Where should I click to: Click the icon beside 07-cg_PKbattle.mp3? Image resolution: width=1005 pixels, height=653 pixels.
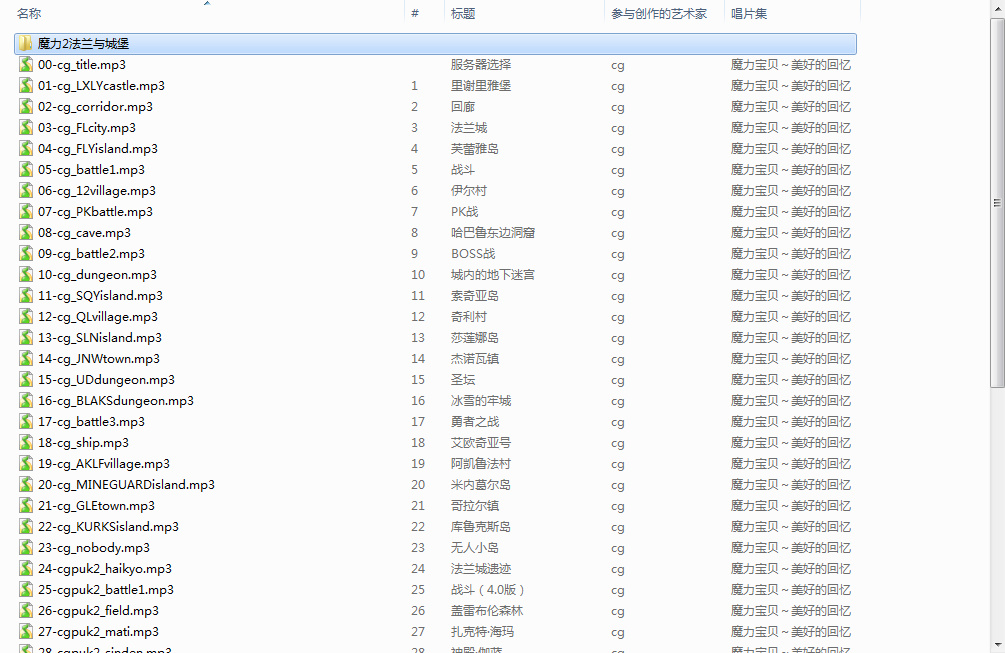(25, 211)
